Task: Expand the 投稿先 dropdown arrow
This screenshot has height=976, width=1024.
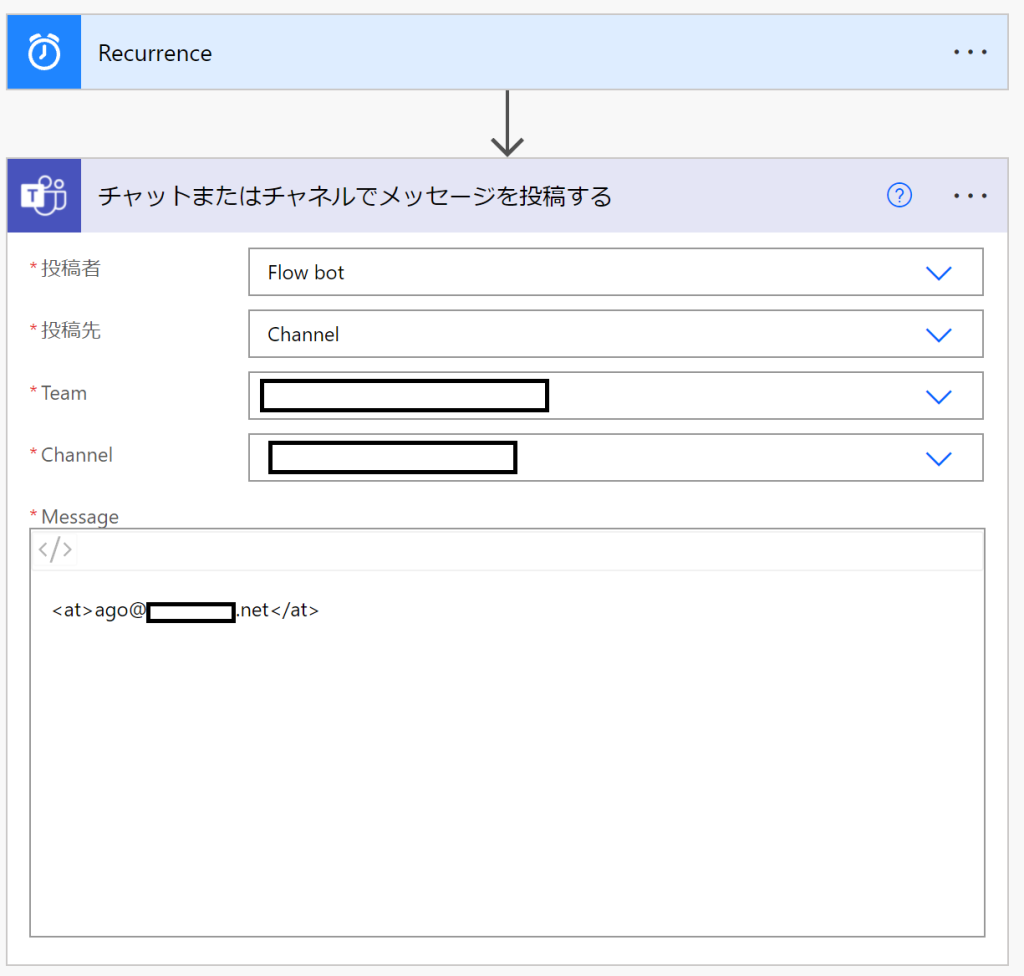Action: [938, 335]
